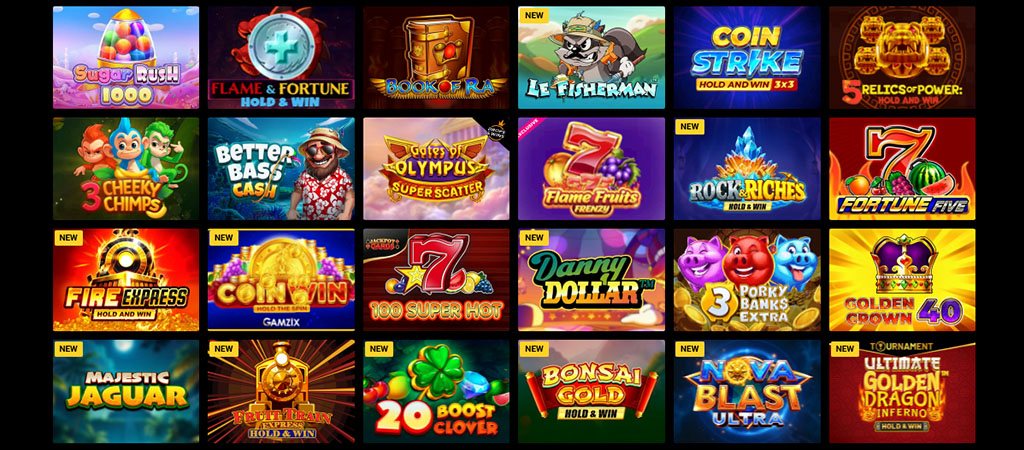This screenshot has width=1024, height=450.
Task: Select the Book of Ra slot
Action: (436, 57)
